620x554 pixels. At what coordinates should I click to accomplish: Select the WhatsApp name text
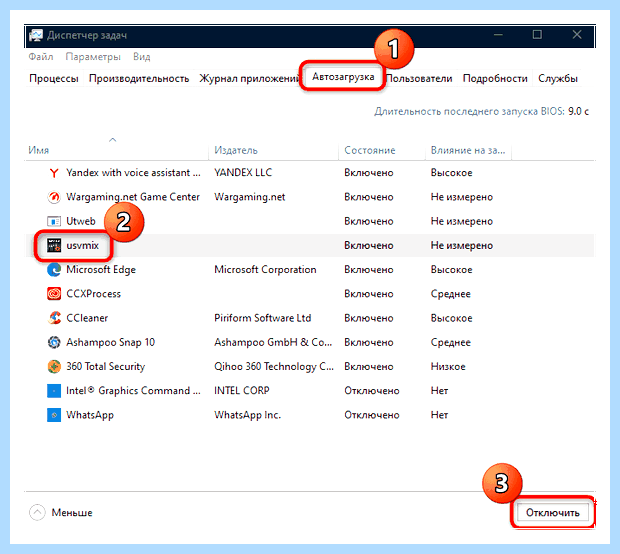90,415
